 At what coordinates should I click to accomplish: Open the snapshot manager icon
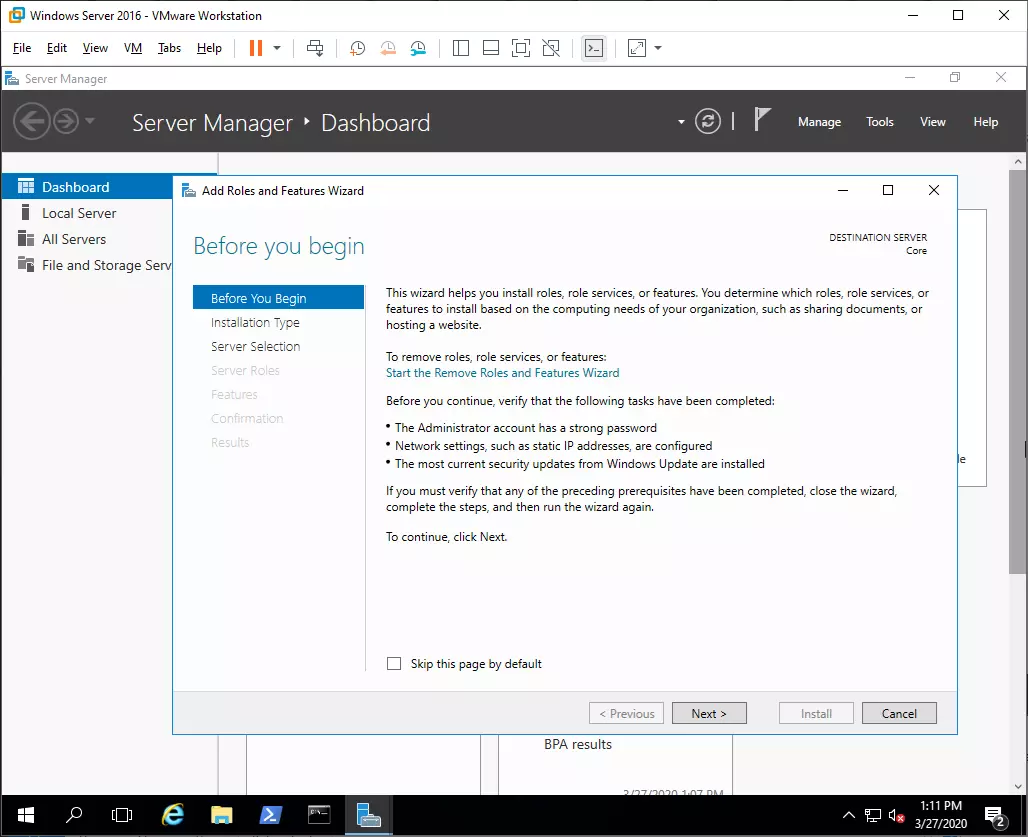pyautogui.click(x=418, y=48)
